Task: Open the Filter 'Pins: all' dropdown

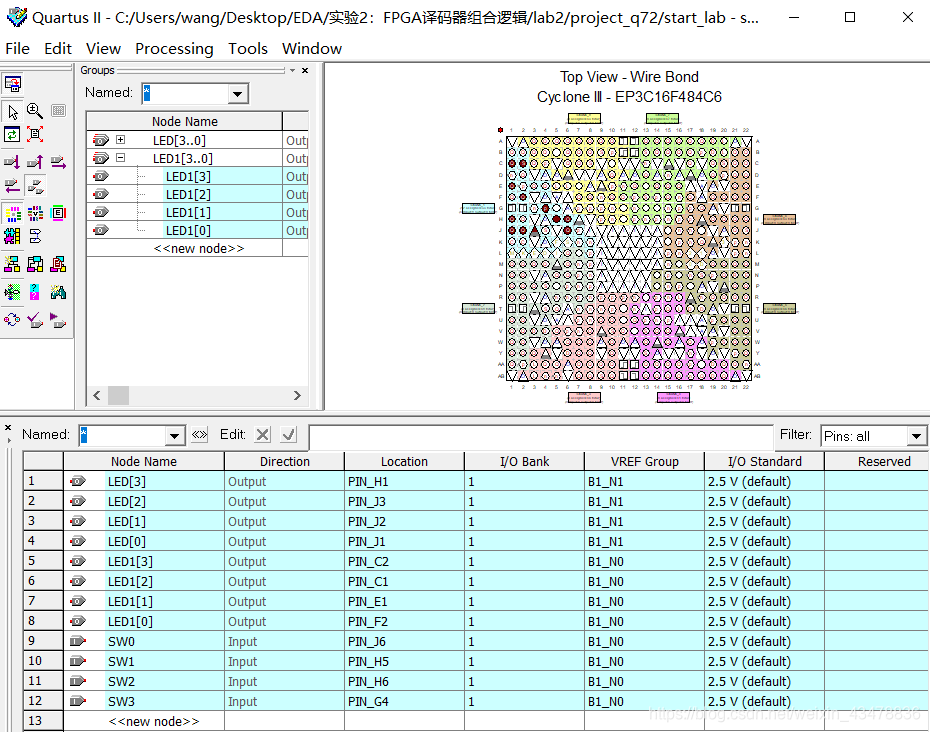Action: pyautogui.click(x=916, y=436)
